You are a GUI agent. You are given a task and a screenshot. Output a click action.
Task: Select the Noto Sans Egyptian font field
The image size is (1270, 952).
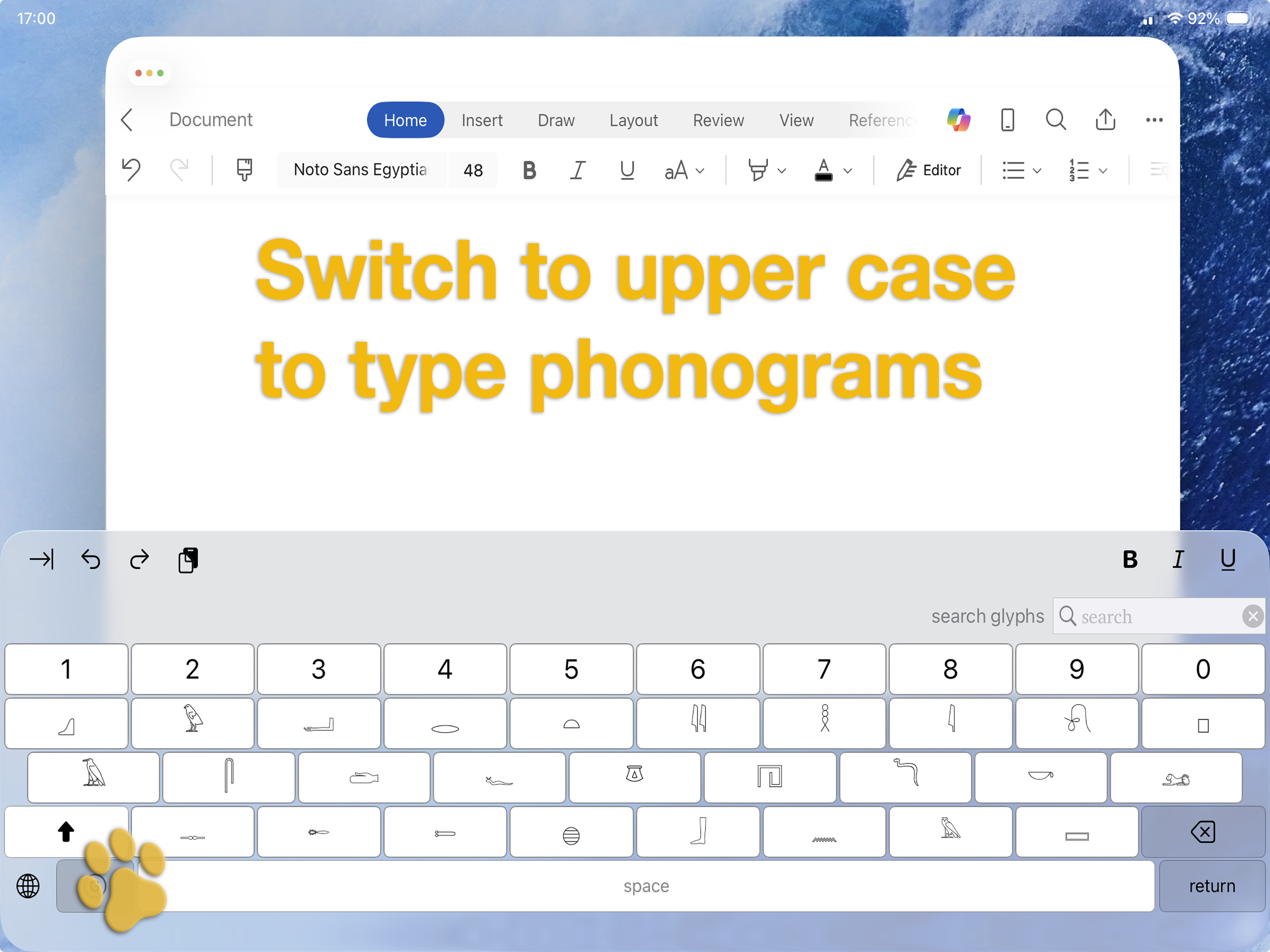(361, 170)
